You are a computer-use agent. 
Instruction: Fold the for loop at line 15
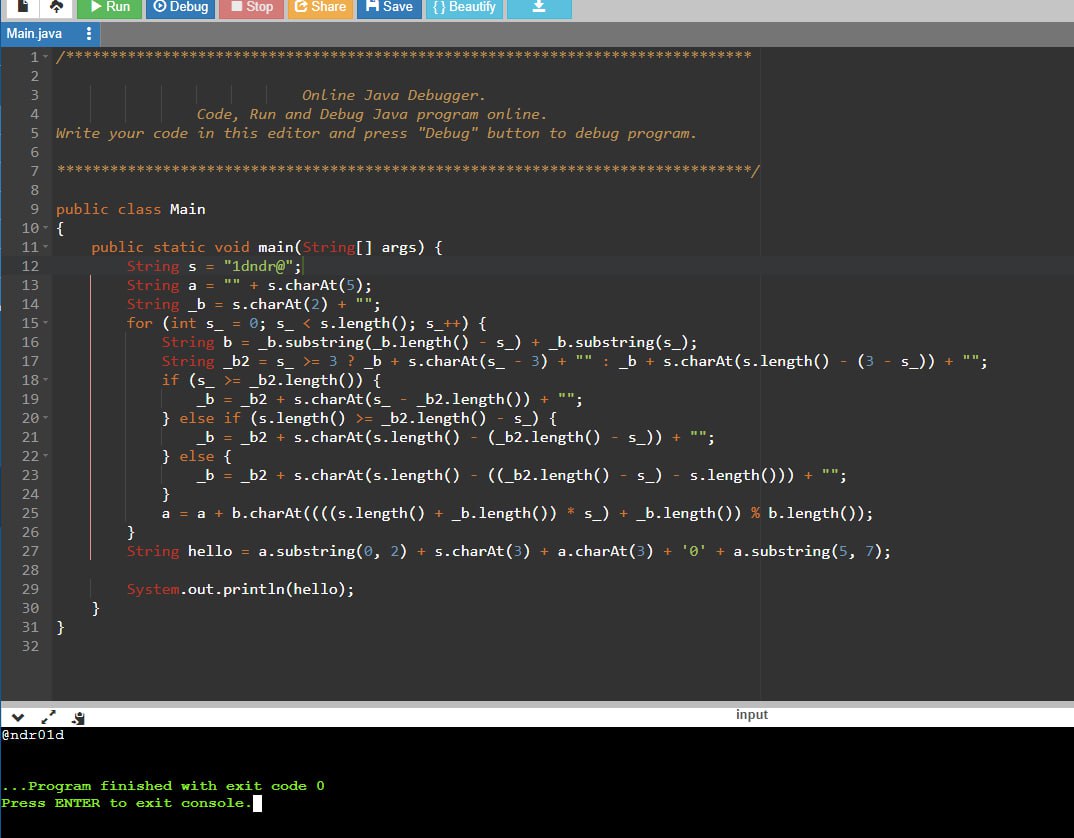pyautogui.click(x=46, y=323)
